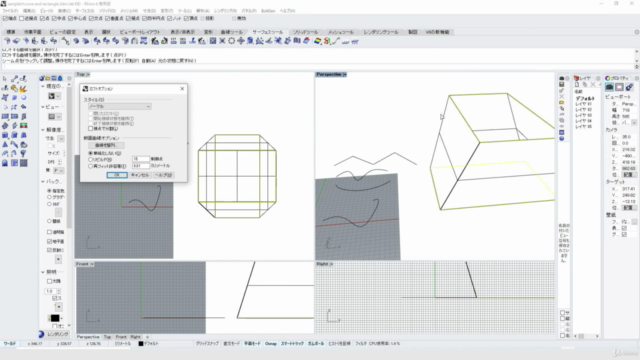Toggle Osnap in status bar

(271, 344)
